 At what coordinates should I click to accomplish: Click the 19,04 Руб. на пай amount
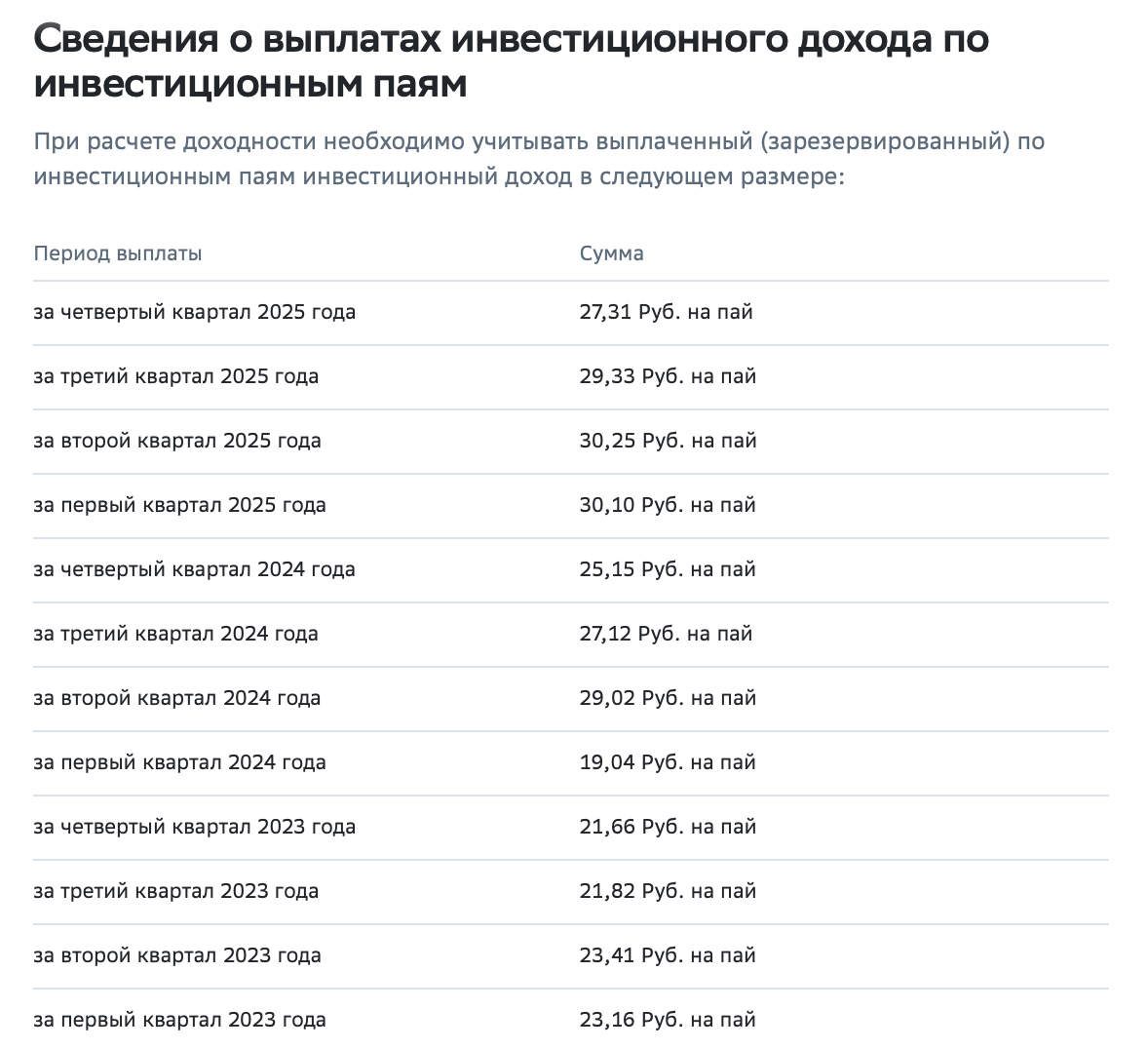[x=668, y=762]
